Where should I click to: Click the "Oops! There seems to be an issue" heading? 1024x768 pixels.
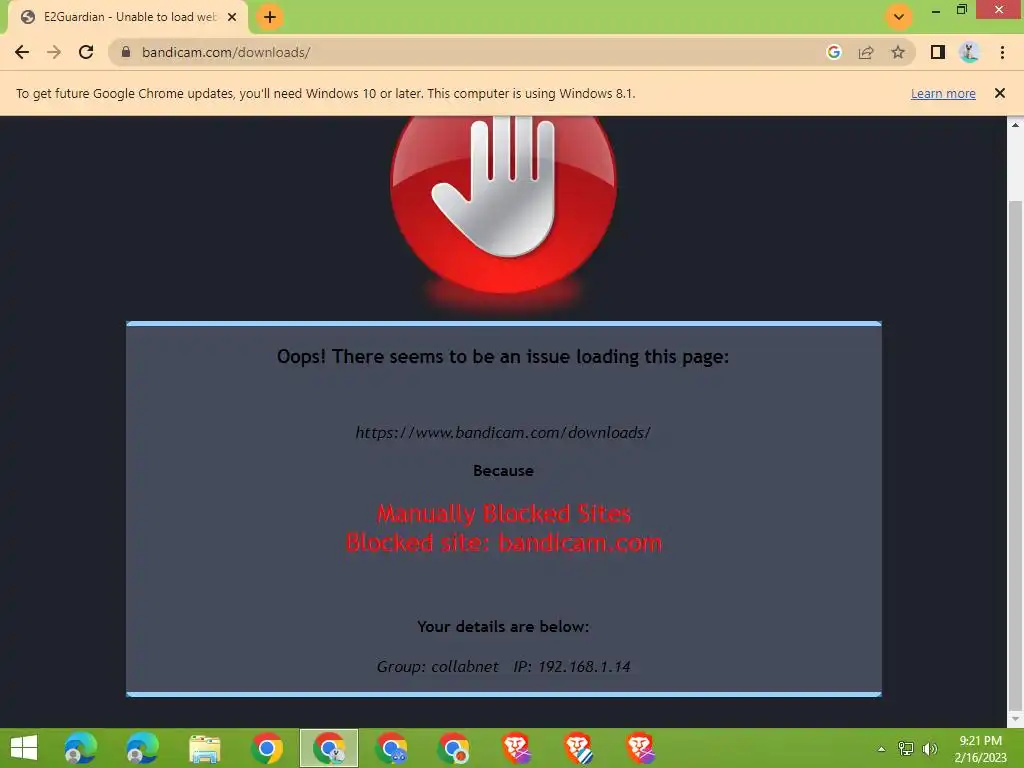pos(503,357)
